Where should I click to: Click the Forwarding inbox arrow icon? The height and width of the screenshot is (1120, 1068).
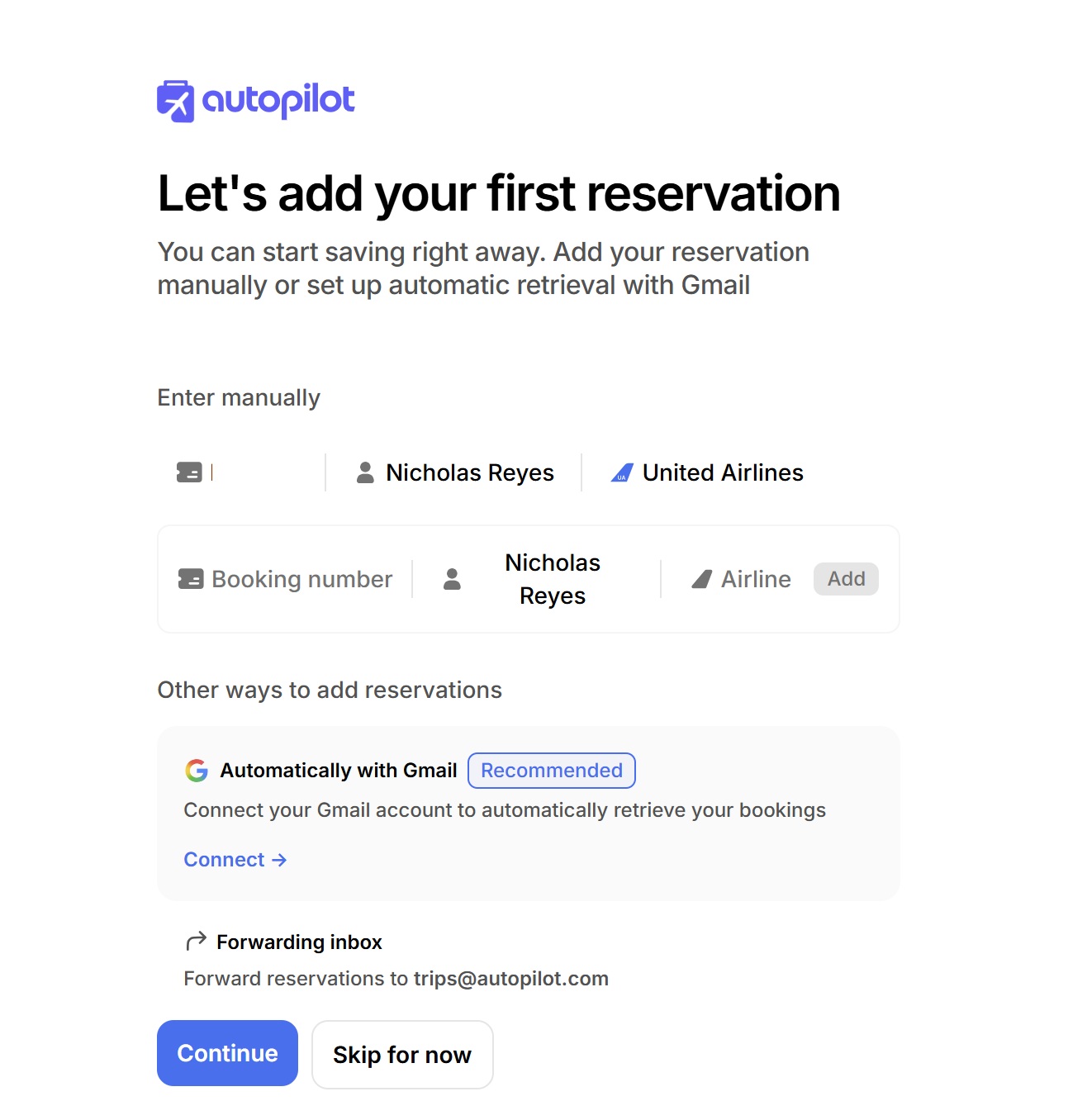[196, 942]
